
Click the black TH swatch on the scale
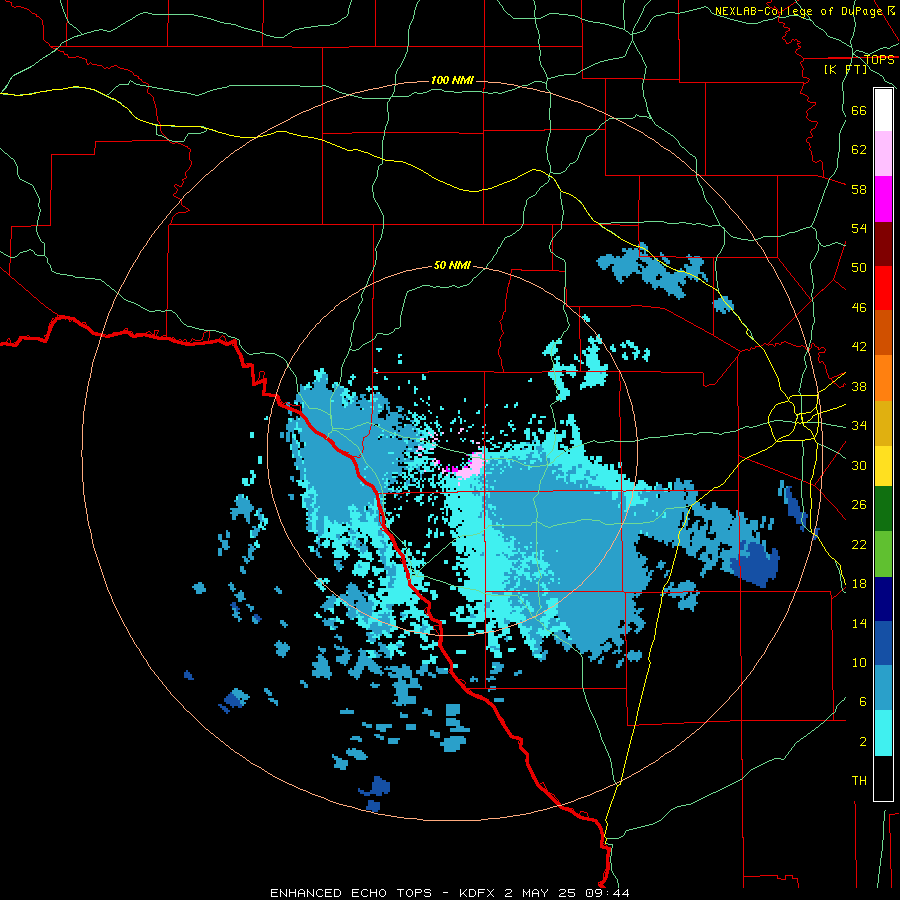coord(883,778)
